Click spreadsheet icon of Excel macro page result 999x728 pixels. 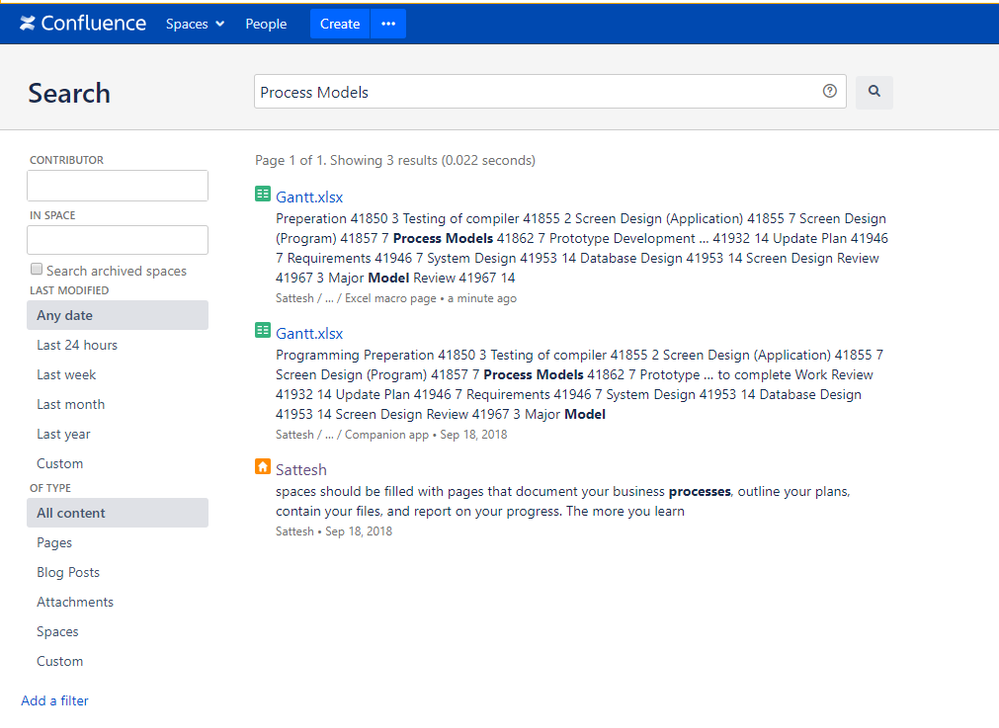[x=262, y=194]
